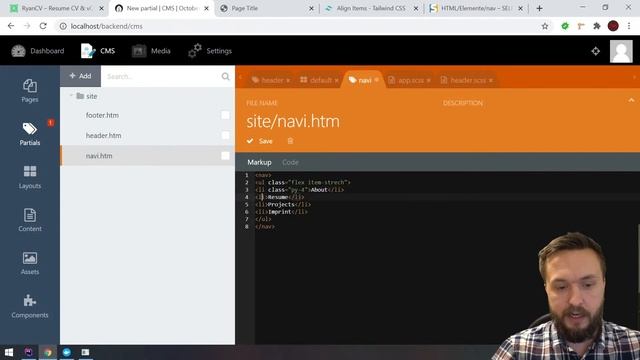Viewport: 640px width, 360px height.
Task: Close the header.scss editor tab
Action: 491,80
